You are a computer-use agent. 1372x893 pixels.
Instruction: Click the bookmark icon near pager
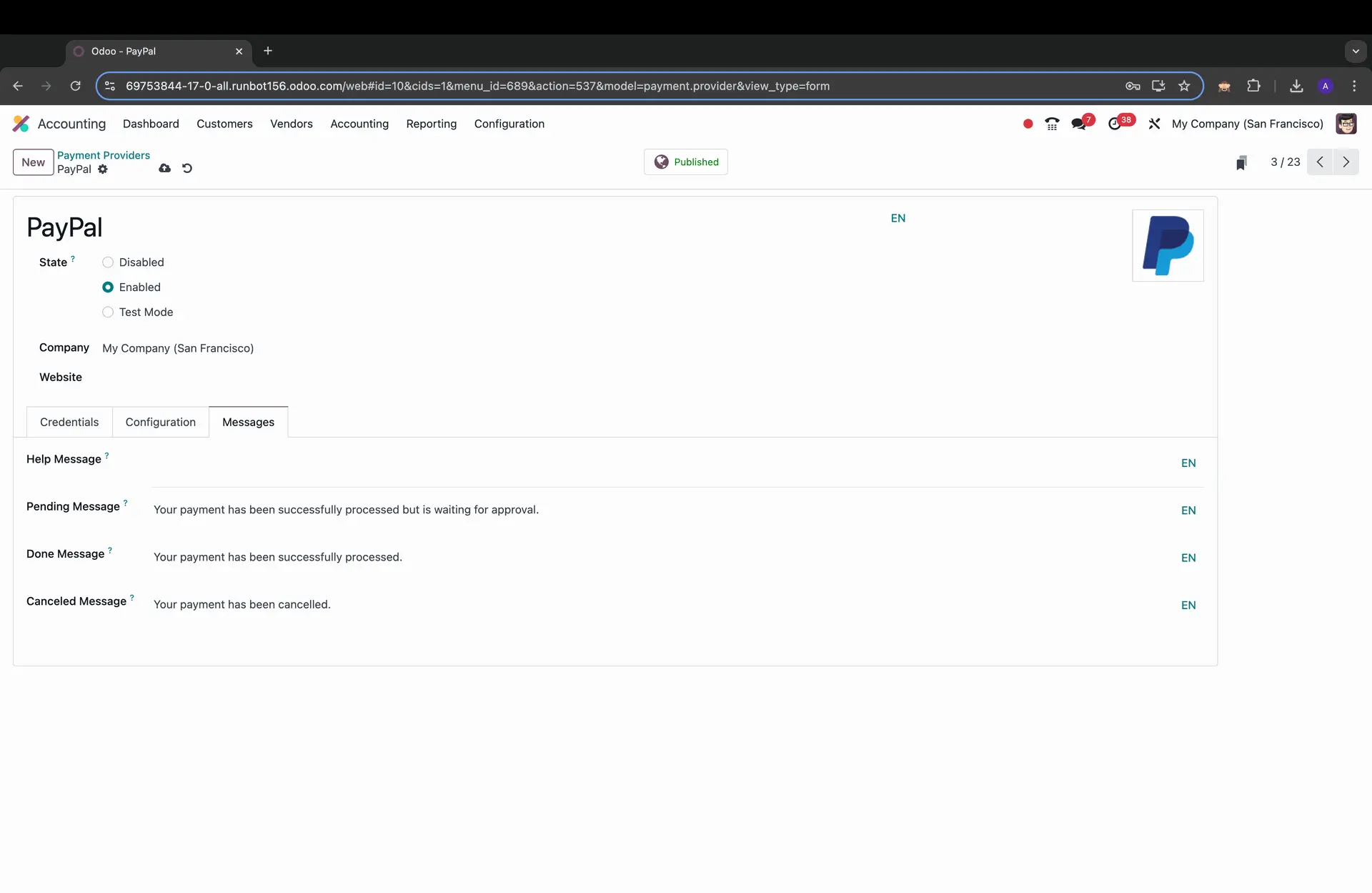[1242, 163]
